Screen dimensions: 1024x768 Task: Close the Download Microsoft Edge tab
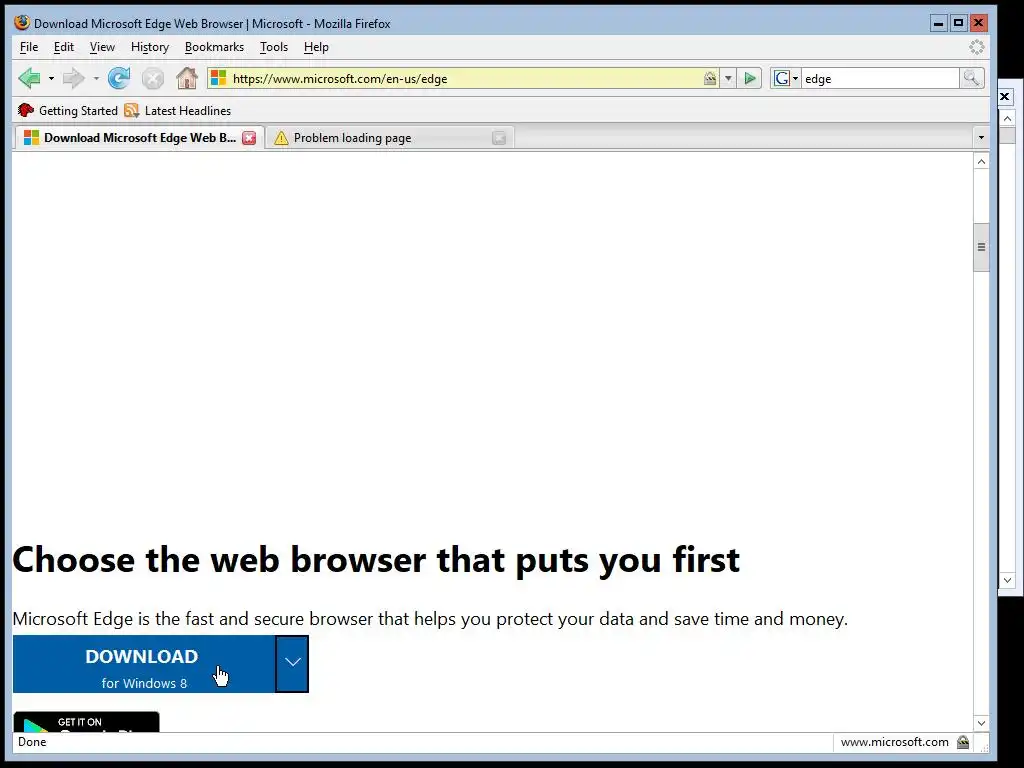click(249, 138)
